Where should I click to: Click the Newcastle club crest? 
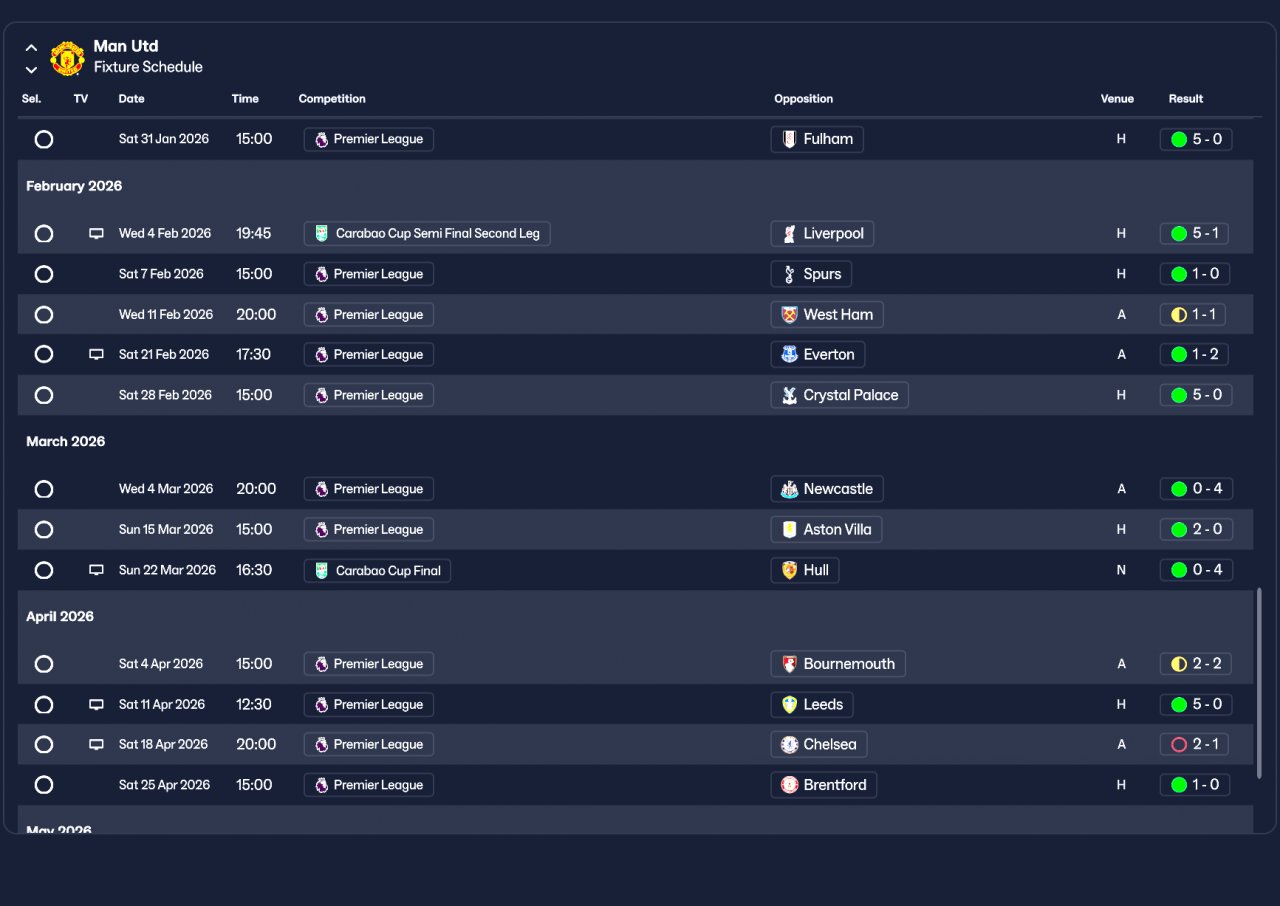pyautogui.click(x=789, y=489)
